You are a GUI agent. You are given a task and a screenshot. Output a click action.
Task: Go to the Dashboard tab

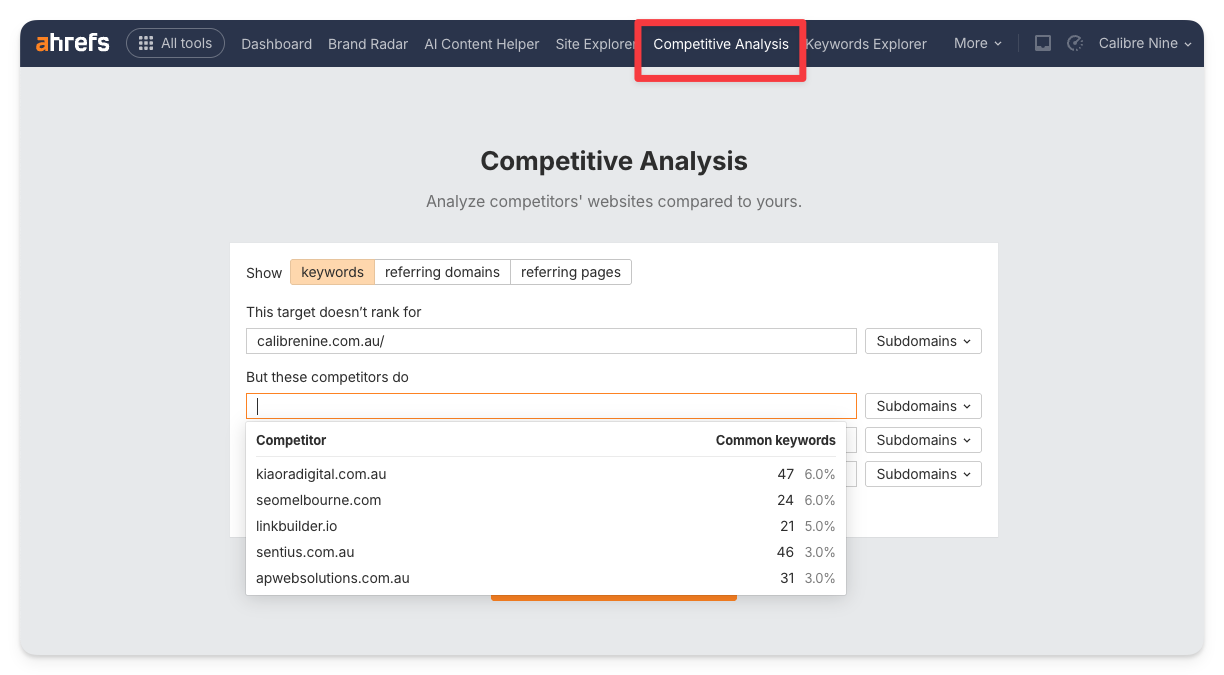[276, 44]
